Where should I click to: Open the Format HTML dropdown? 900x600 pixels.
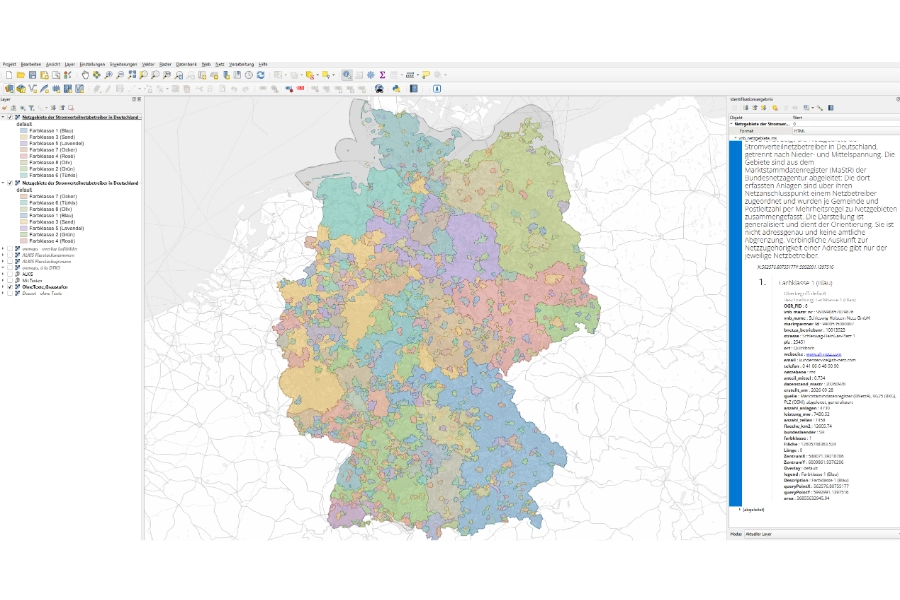click(x=846, y=131)
